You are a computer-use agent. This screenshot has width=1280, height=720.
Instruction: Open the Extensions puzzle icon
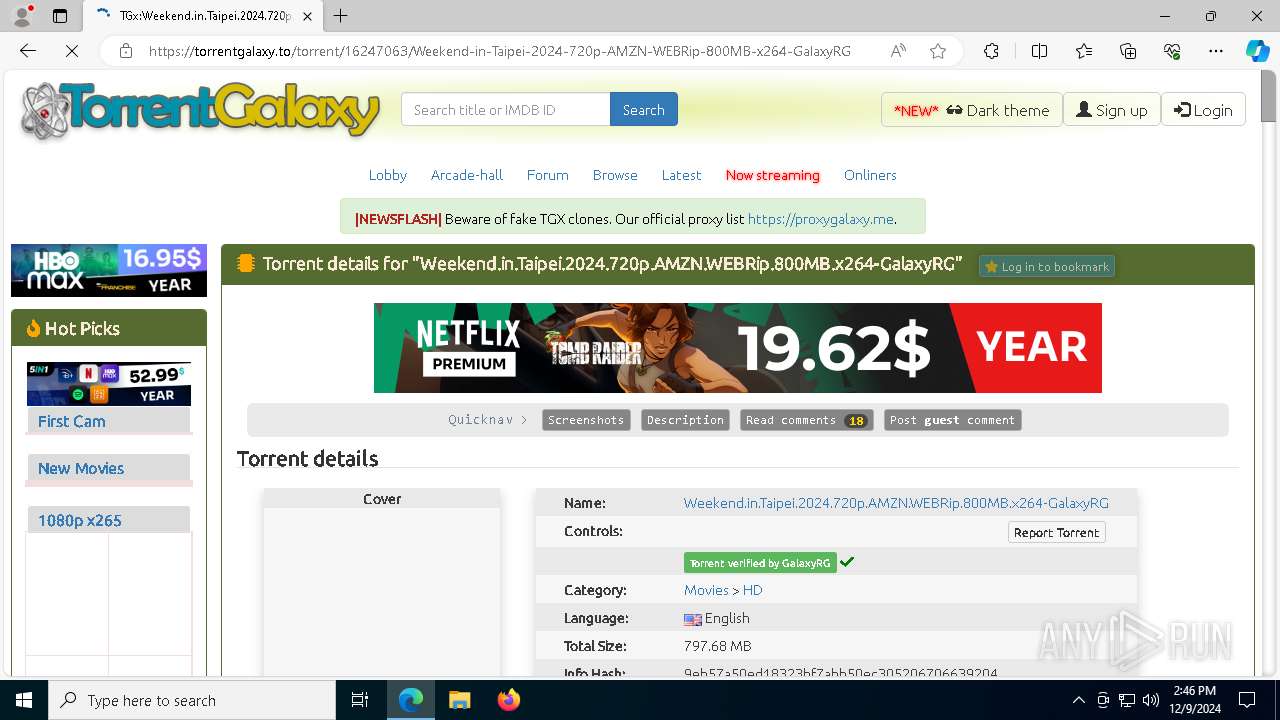991,51
